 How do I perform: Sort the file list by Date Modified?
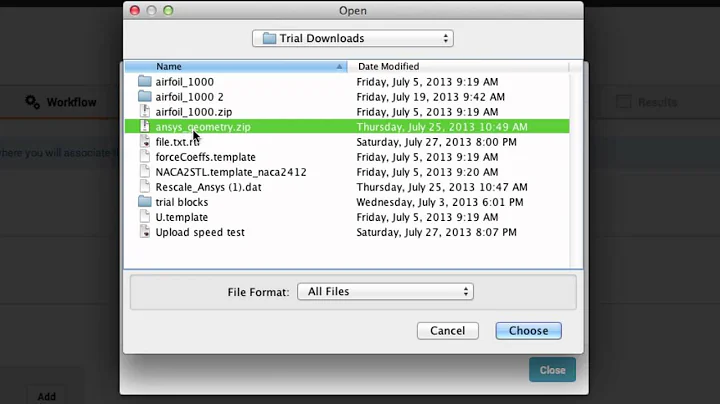click(x=458, y=67)
